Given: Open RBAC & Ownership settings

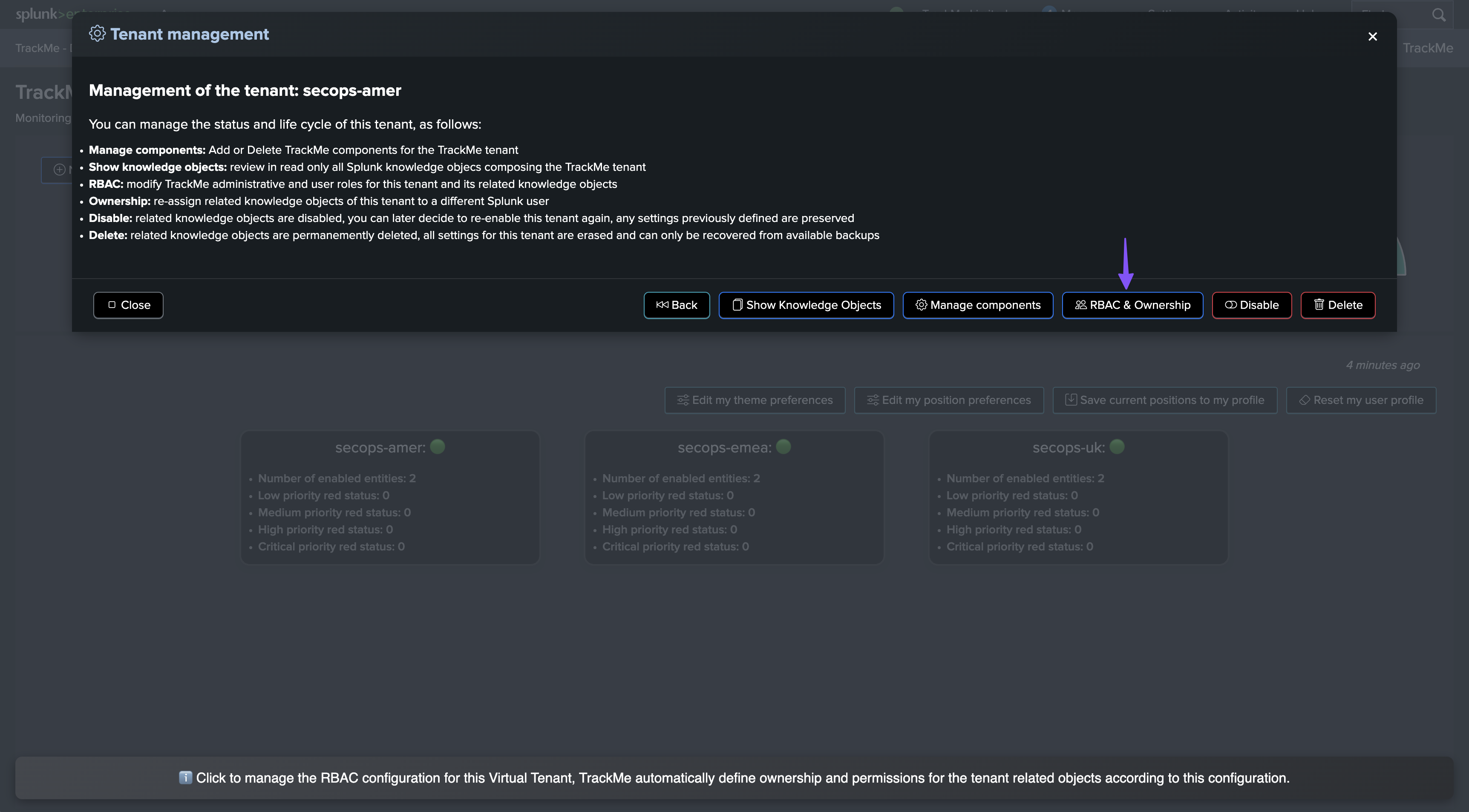Looking at the screenshot, I should click(x=1132, y=305).
